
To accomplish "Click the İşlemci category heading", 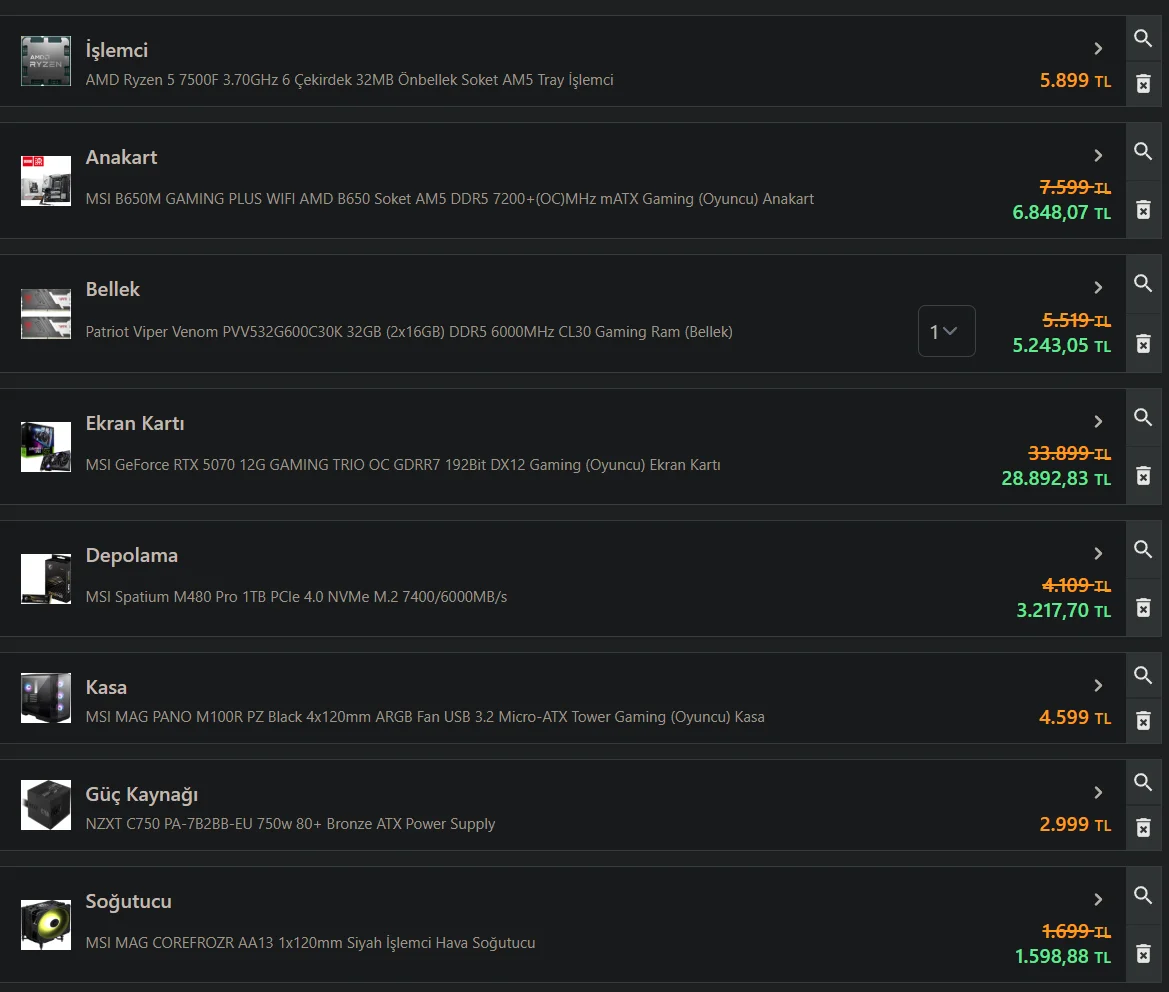I will point(116,50).
